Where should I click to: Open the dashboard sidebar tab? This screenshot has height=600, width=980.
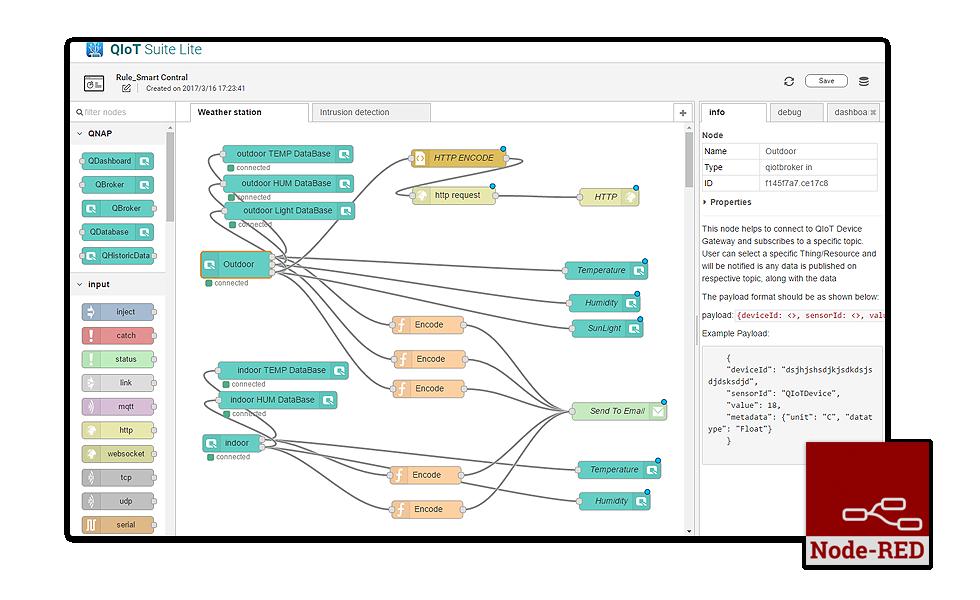pos(853,112)
